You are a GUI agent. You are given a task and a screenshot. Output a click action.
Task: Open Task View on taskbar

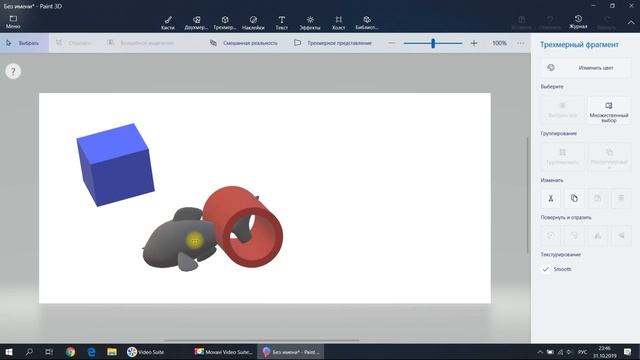pyautogui.click(x=49, y=352)
